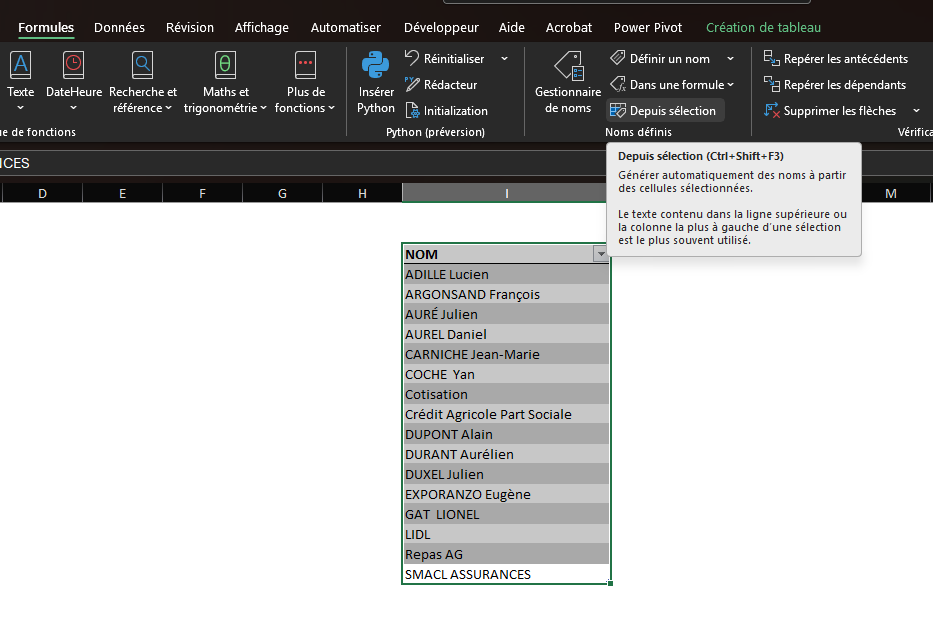Viewport: 933px width, 618px height.
Task: Open the NOM column filter dropdown
Action: [600, 255]
